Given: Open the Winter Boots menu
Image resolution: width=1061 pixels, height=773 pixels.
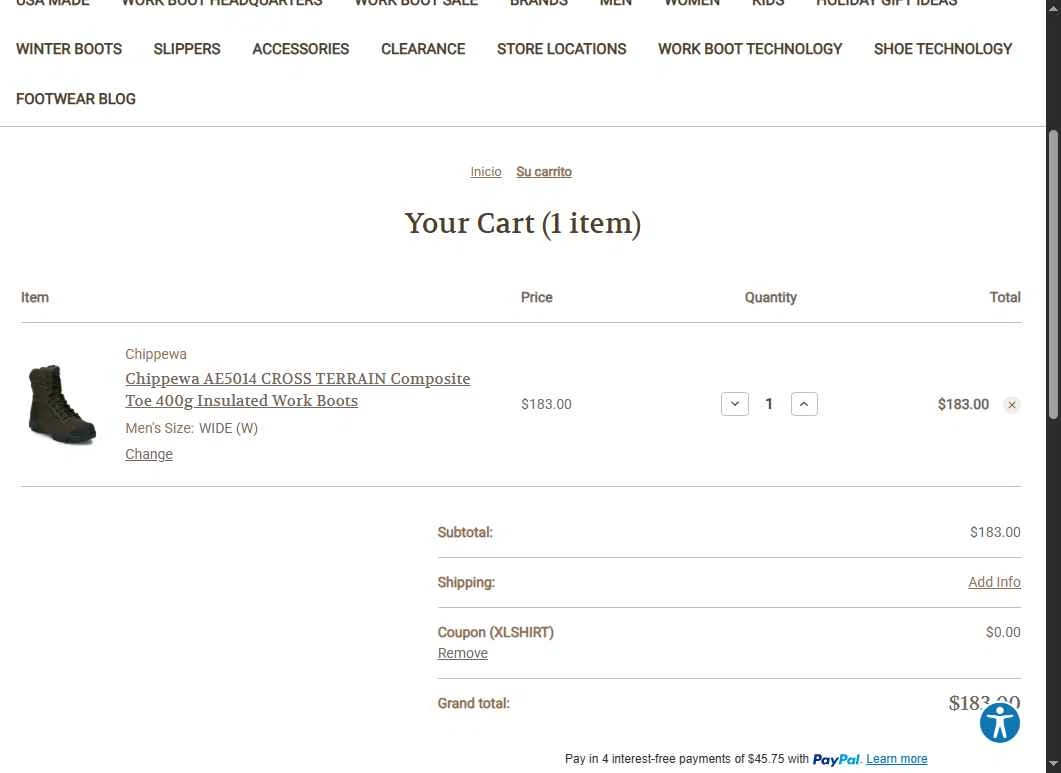Looking at the screenshot, I should point(69,49).
